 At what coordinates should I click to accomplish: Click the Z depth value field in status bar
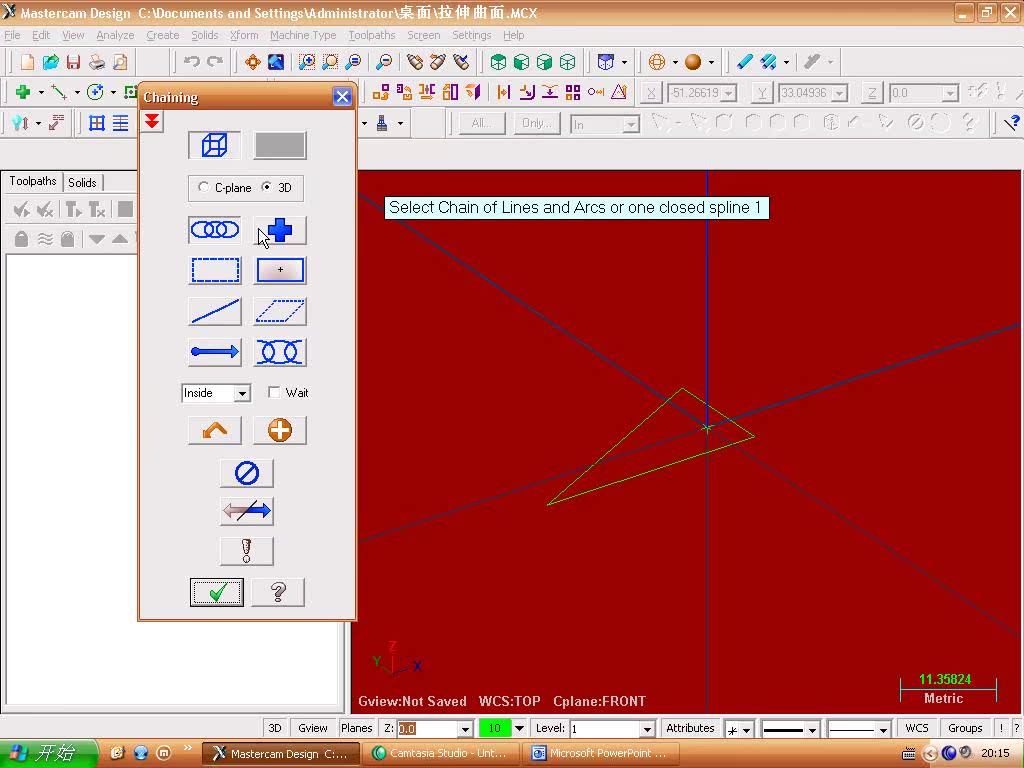(x=428, y=729)
